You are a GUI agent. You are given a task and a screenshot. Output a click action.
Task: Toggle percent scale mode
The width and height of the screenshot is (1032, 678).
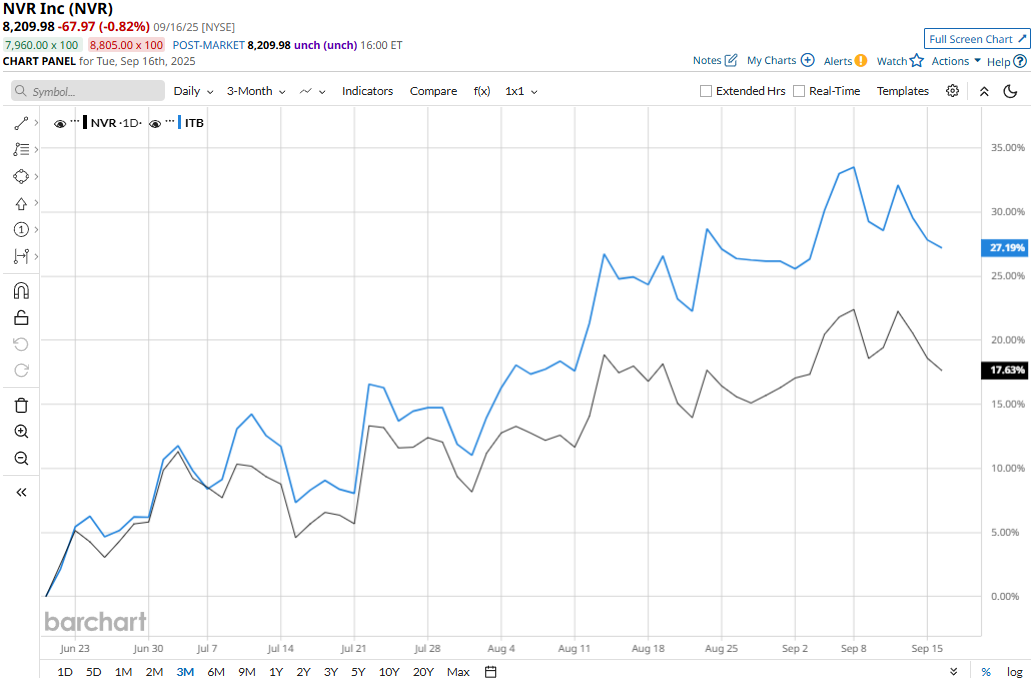click(x=986, y=671)
